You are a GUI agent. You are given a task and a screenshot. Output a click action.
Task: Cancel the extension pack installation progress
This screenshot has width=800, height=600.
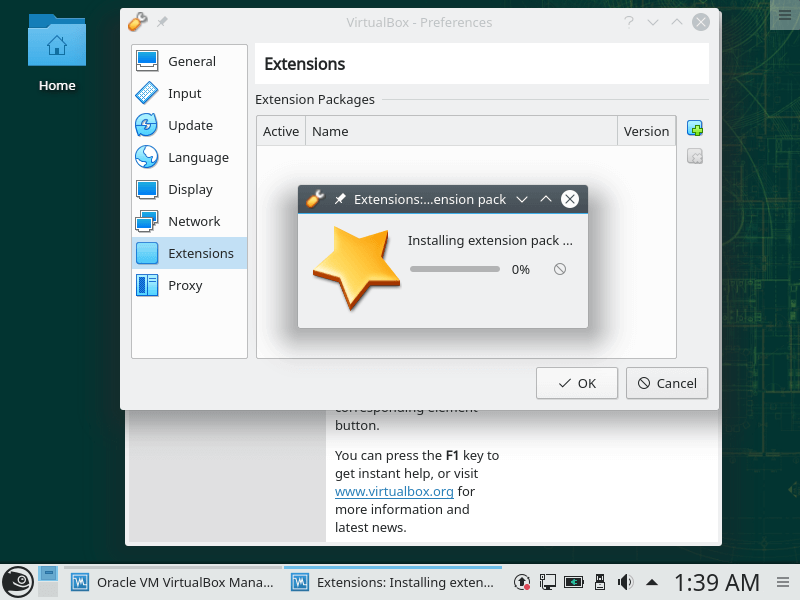(x=560, y=269)
